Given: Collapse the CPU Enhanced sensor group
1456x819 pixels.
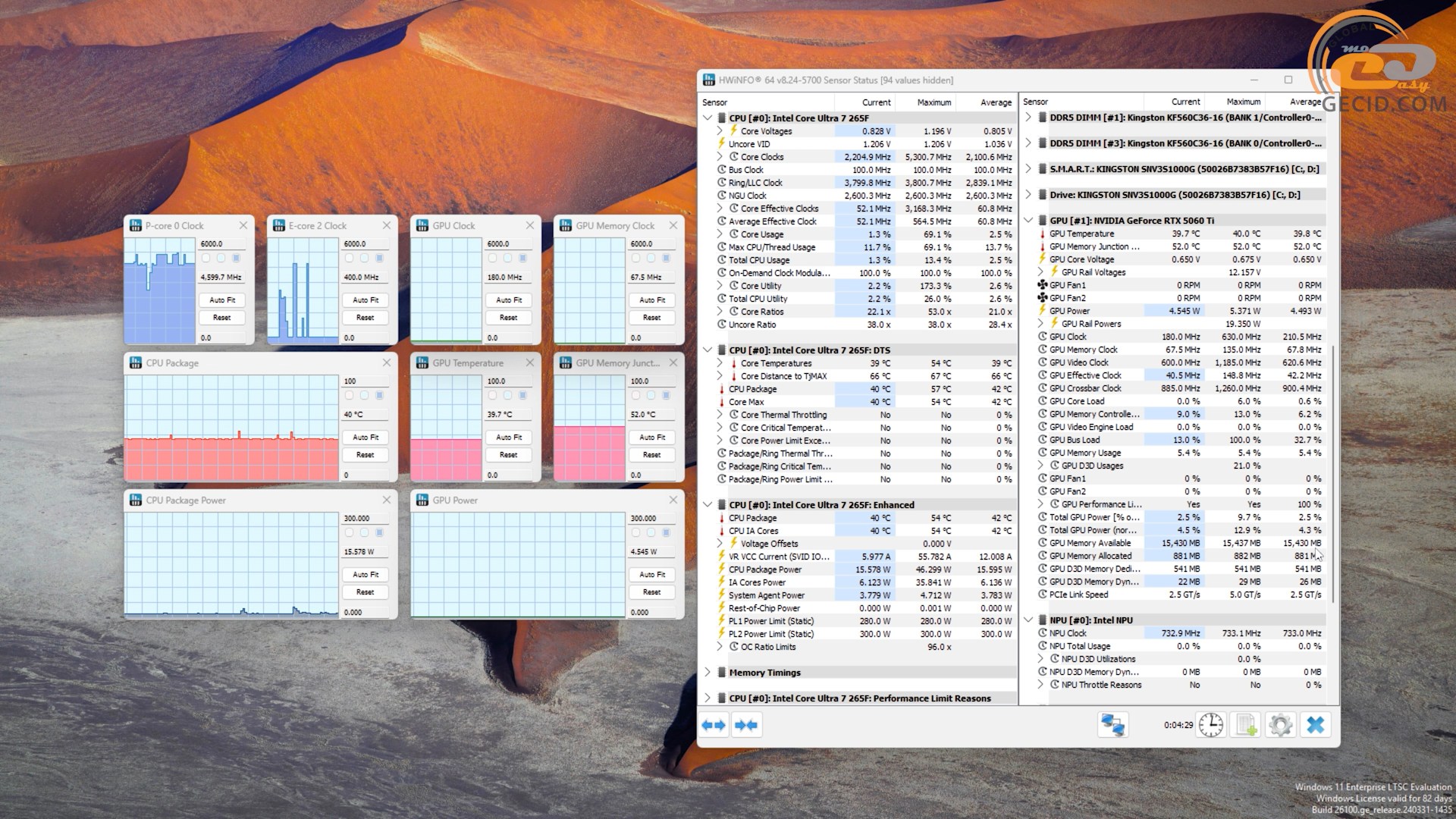Looking at the screenshot, I should tap(708, 505).
